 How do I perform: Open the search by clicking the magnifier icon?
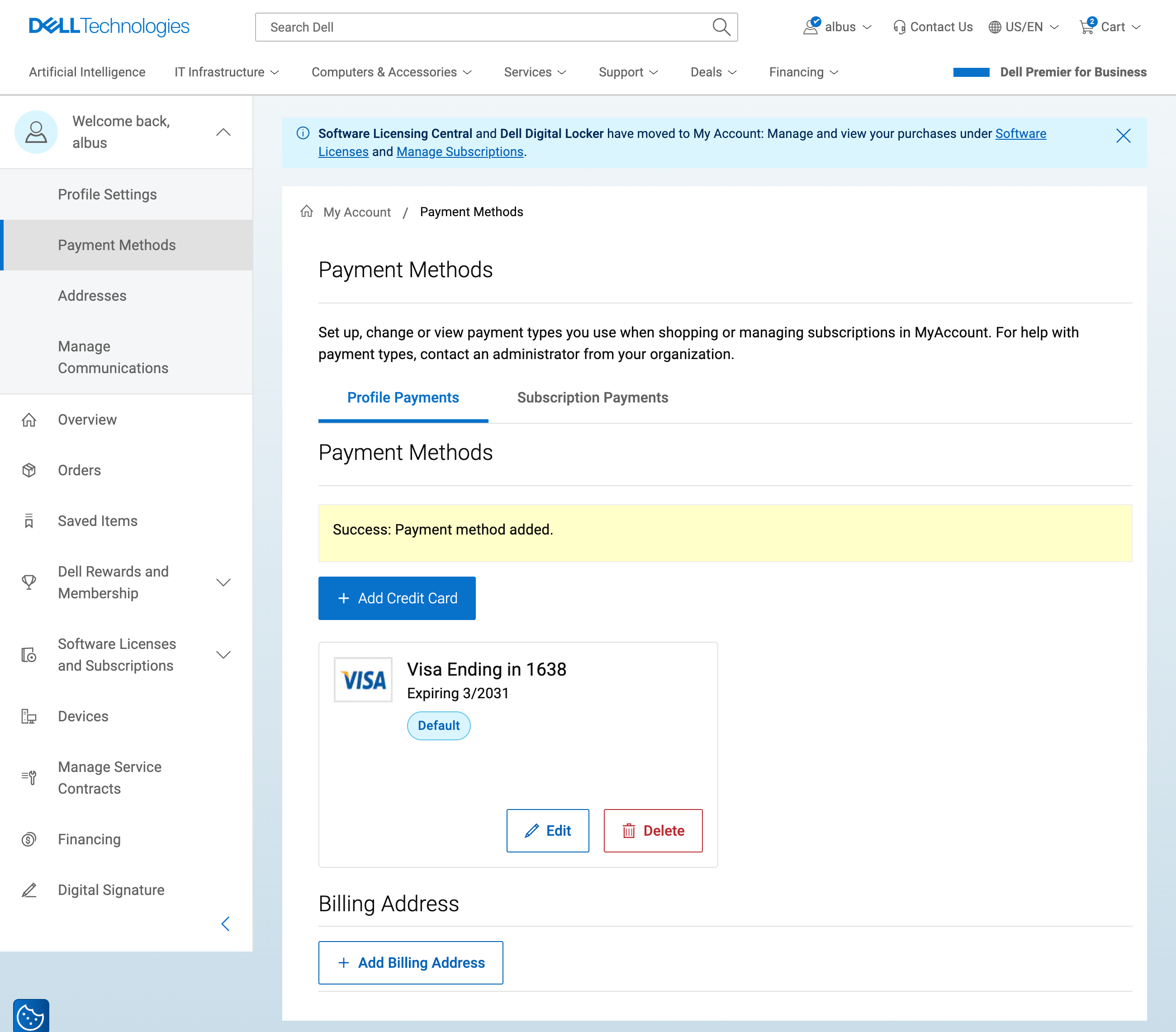721,27
